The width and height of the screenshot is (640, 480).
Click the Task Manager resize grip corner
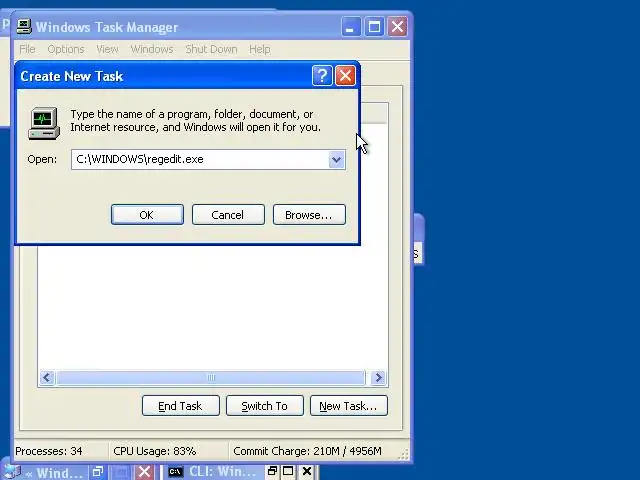pyautogui.click(x=404, y=455)
